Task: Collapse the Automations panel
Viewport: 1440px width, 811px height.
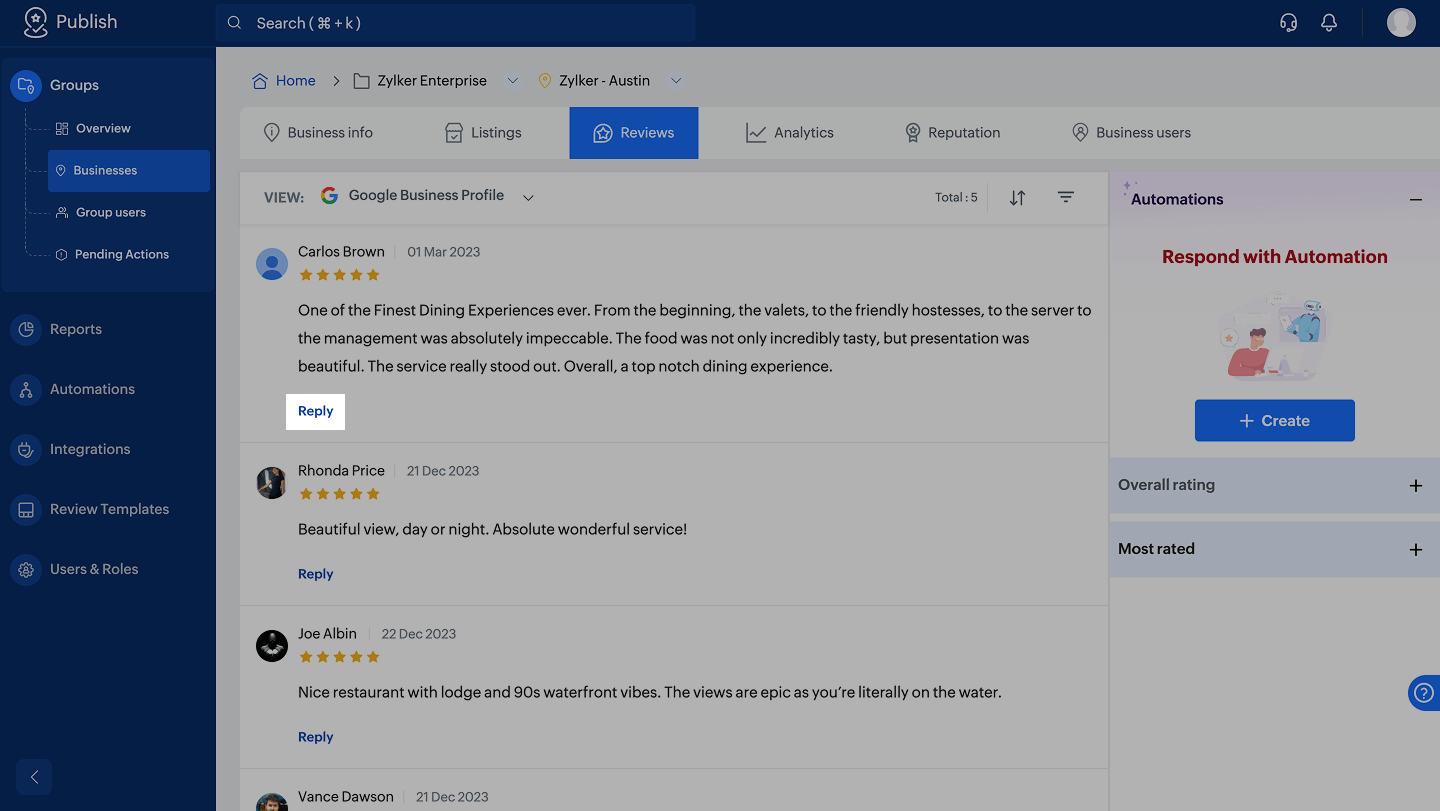Action: click(x=1415, y=200)
